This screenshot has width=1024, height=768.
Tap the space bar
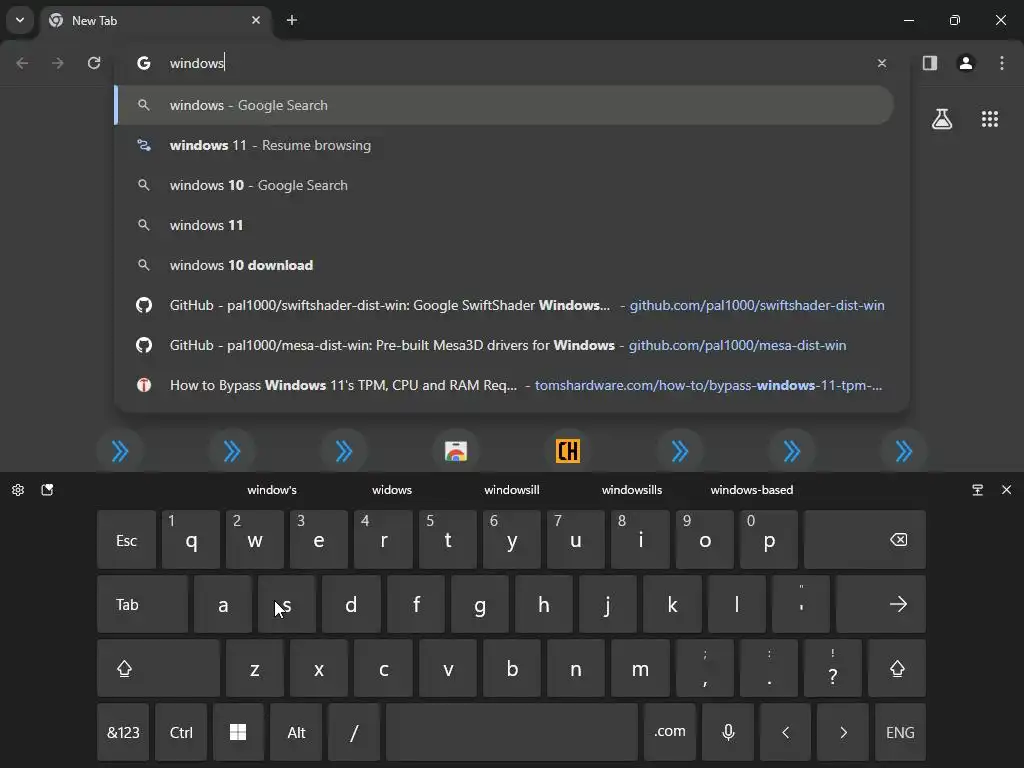[512, 732]
